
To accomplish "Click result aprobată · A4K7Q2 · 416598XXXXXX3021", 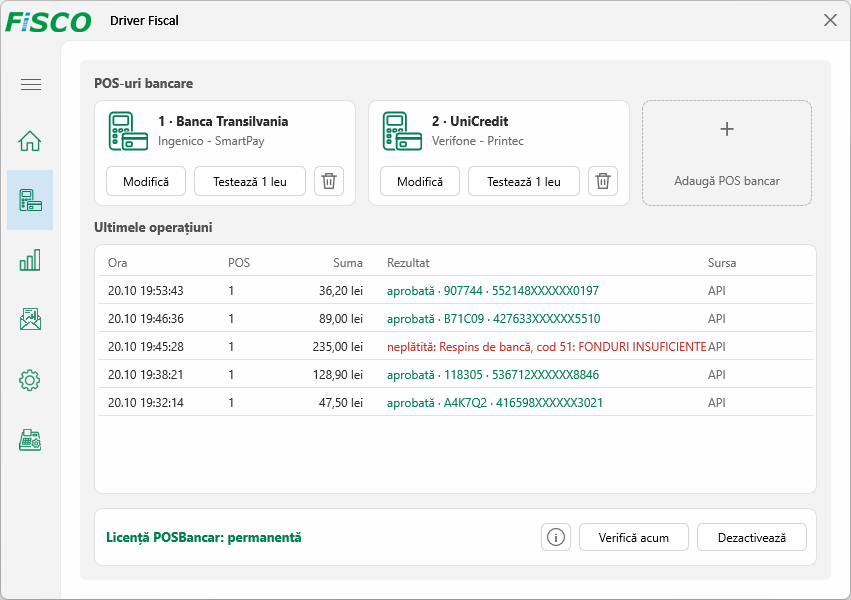I will tap(495, 403).
